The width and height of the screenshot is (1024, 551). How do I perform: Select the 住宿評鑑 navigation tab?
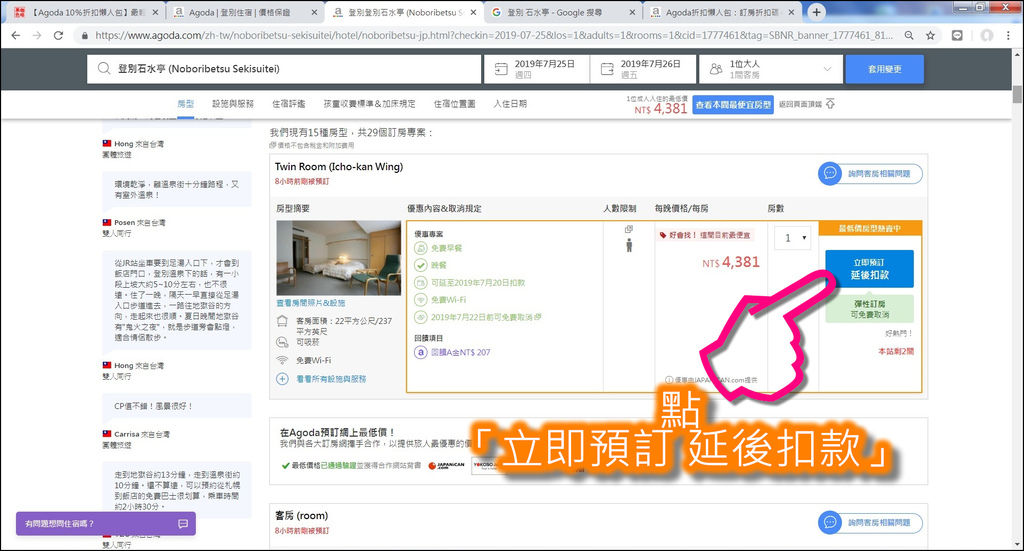[x=289, y=104]
